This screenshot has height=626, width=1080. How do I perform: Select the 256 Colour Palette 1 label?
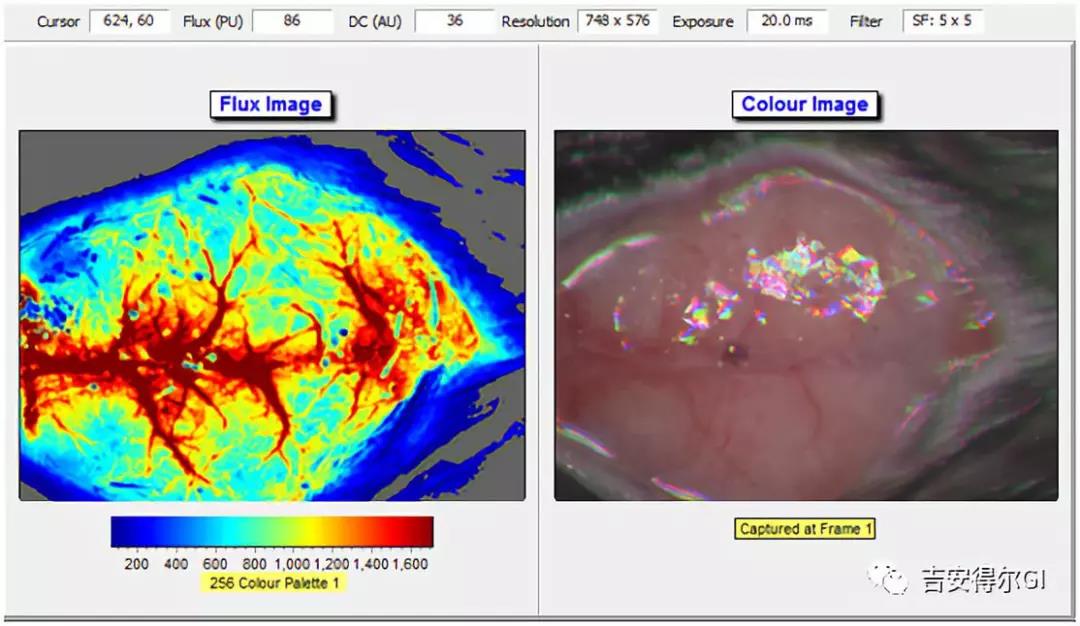(x=272, y=582)
